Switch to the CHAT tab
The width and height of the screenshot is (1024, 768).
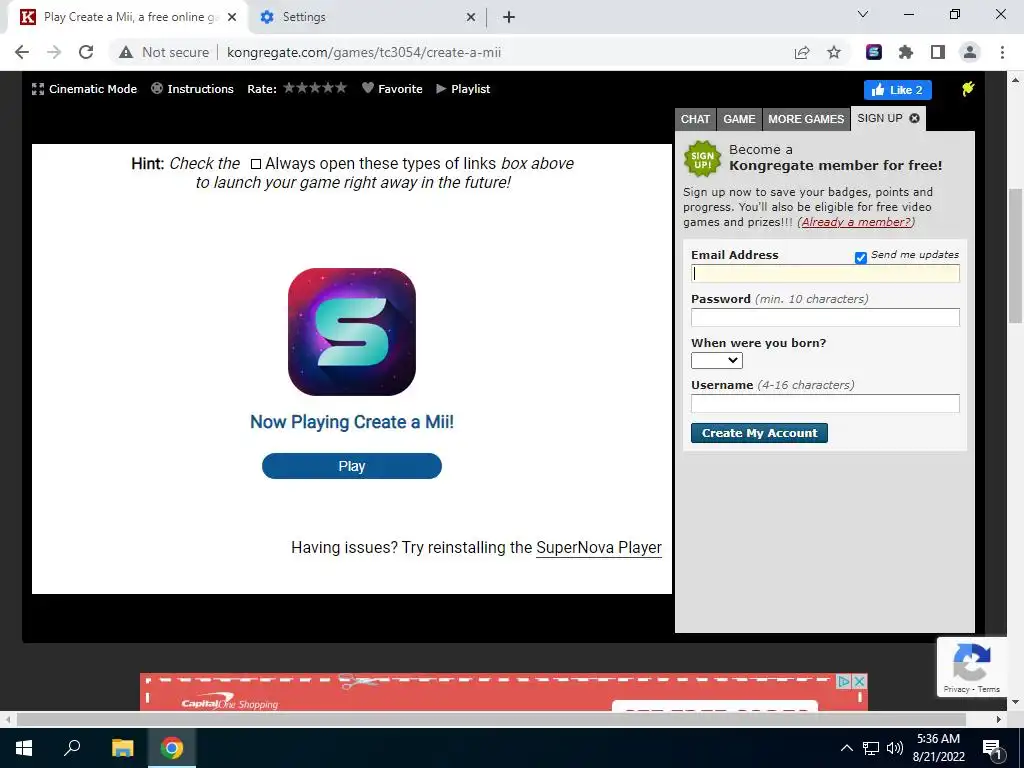(695, 119)
